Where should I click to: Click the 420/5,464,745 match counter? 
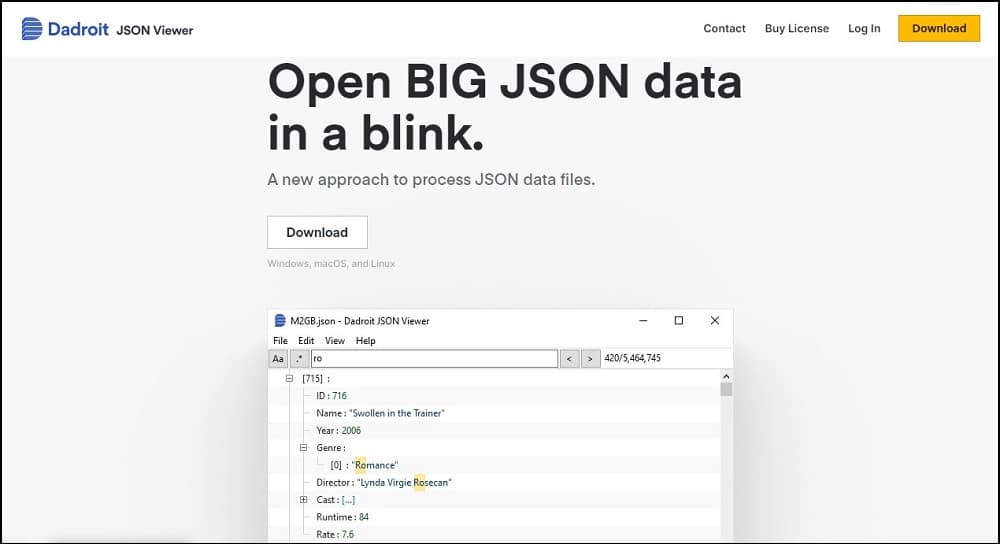(x=632, y=358)
